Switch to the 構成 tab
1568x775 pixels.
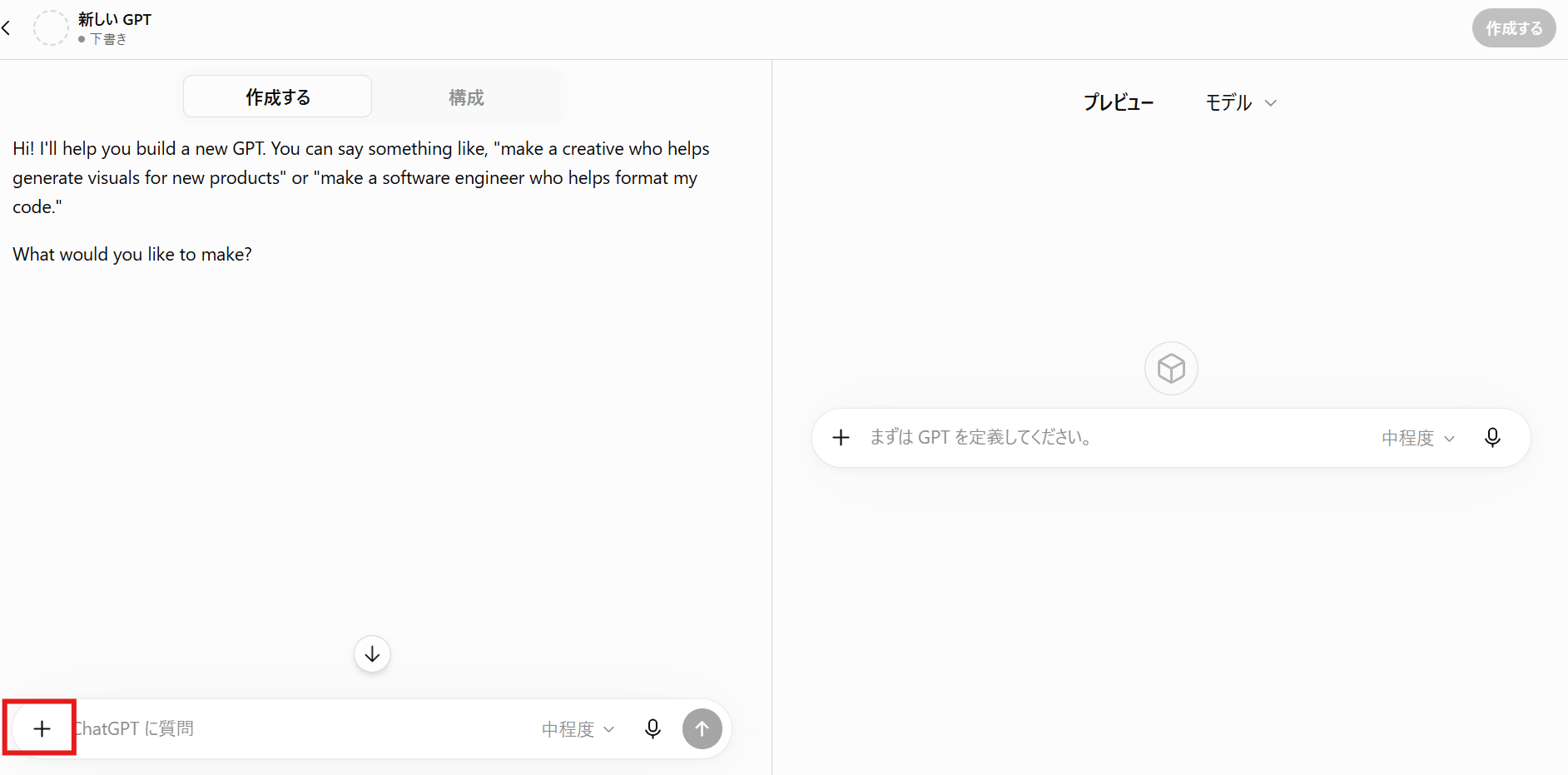[x=466, y=97]
